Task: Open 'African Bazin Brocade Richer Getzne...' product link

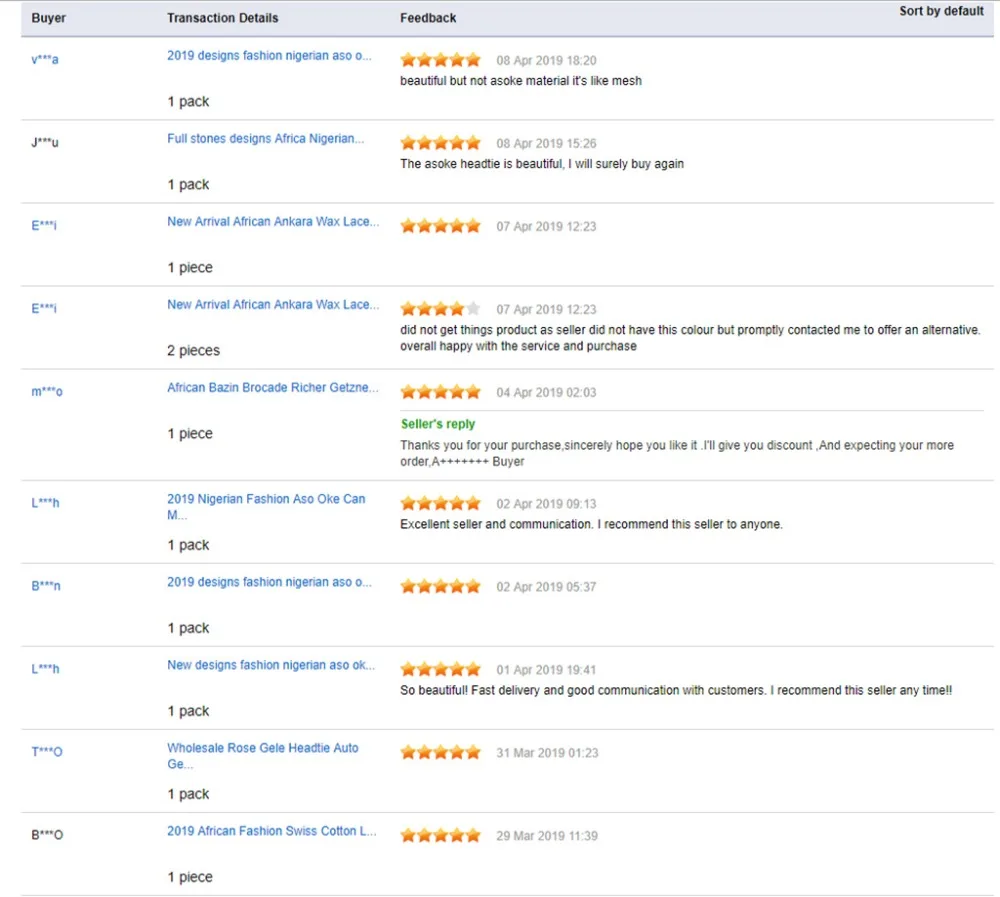Action: click(x=272, y=387)
